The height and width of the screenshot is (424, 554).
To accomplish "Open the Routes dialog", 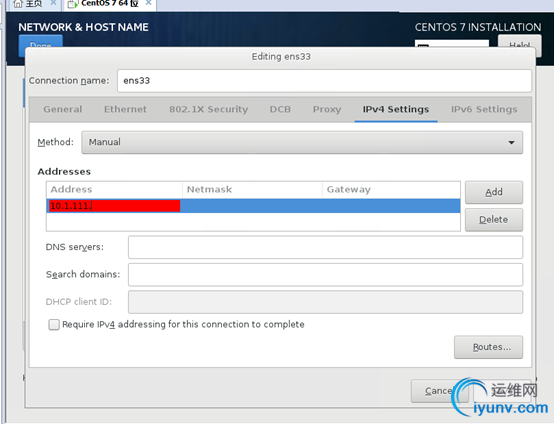I will [488, 347].
